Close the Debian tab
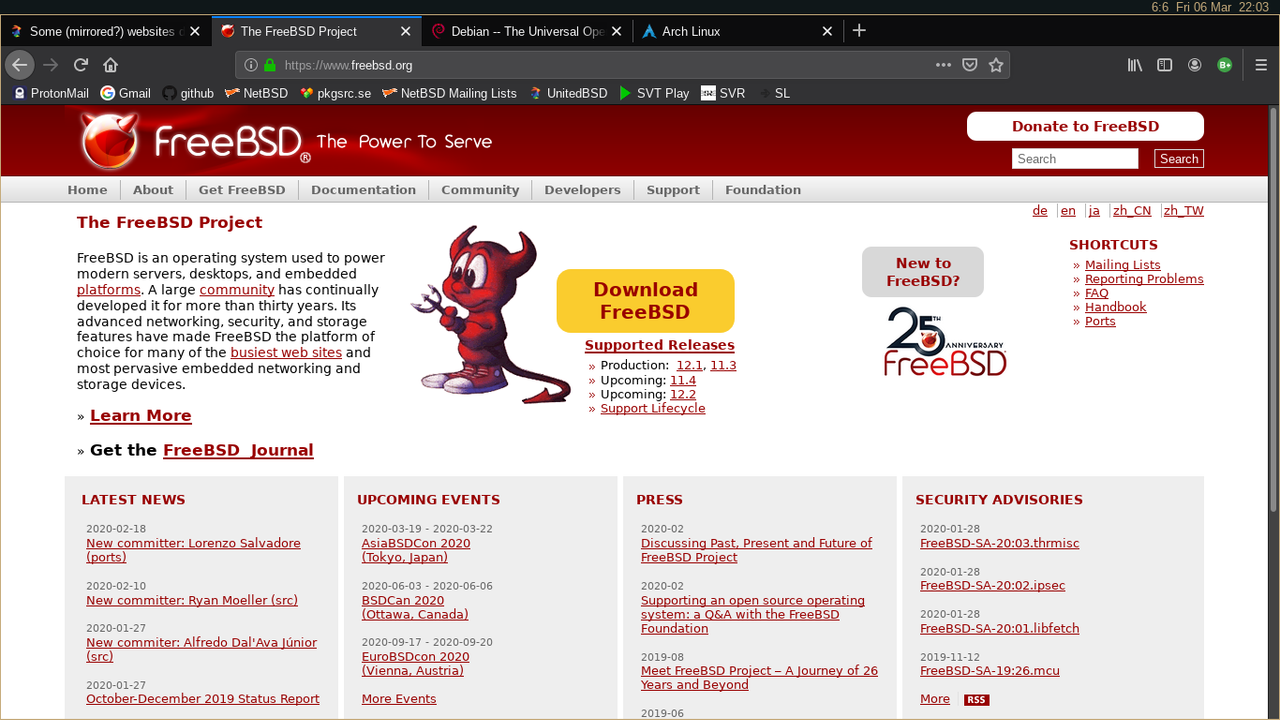1280x720 pixels. pos(616,31)
